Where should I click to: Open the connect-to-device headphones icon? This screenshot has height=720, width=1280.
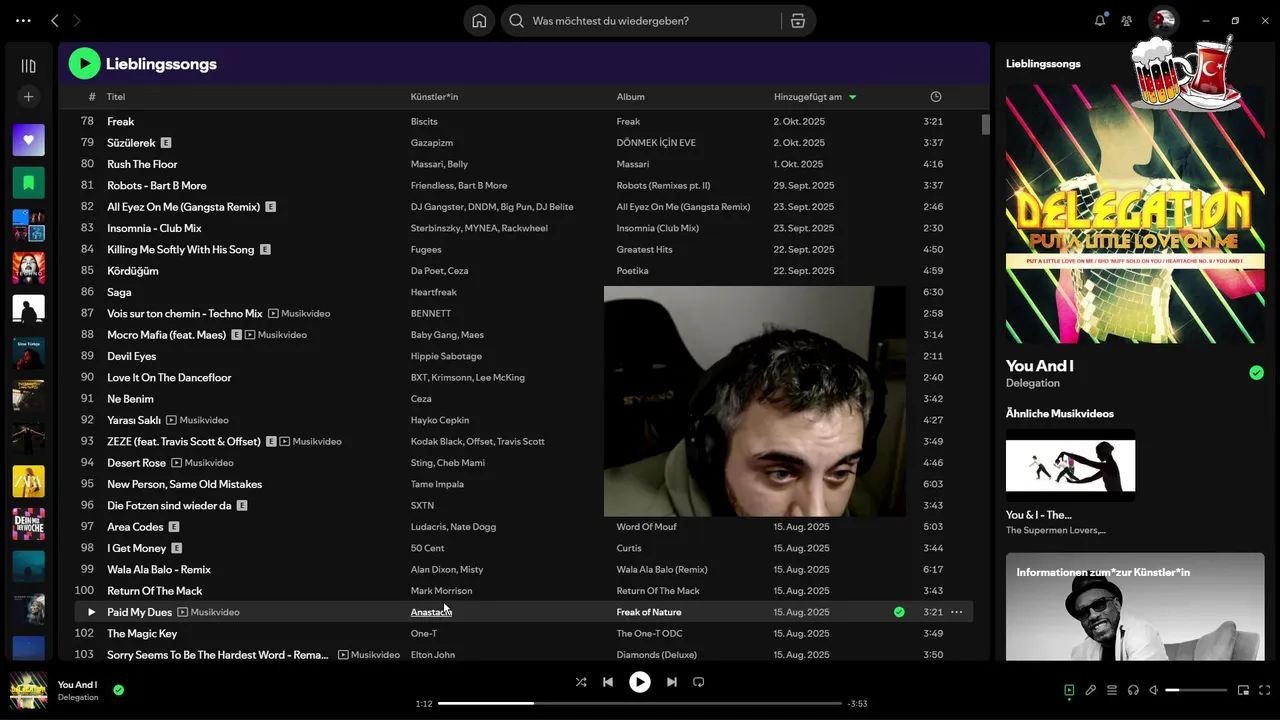[1133, 690]
